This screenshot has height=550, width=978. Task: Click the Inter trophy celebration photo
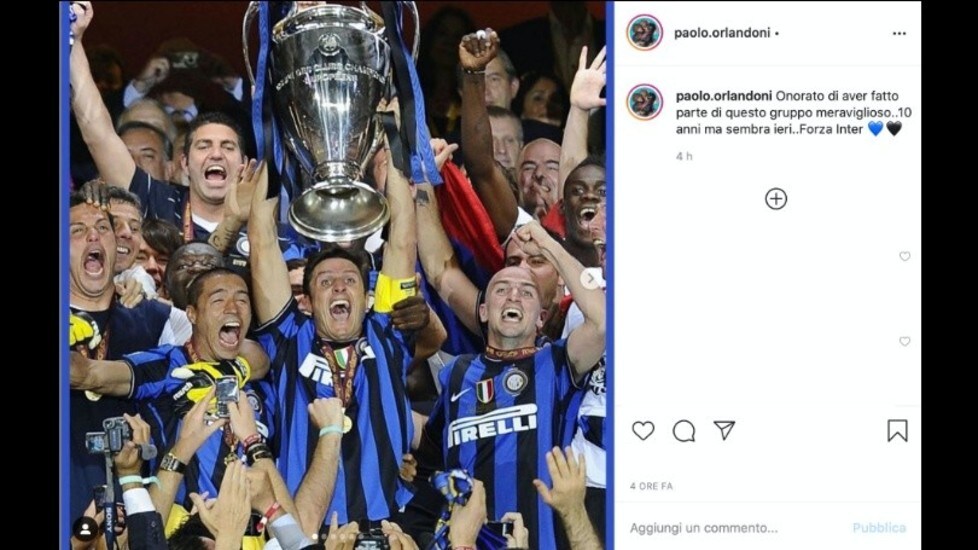click(x=337, y=275)
